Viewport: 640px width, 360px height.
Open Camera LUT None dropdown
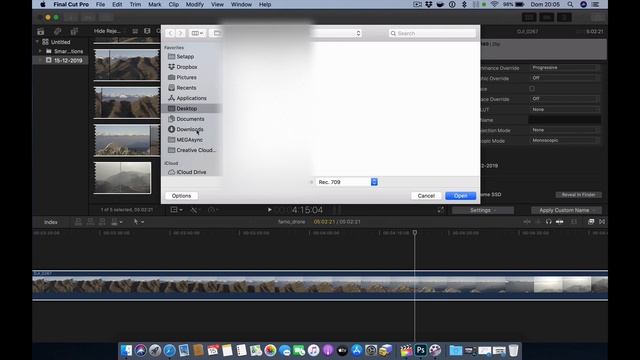pyautogui.click(x=565, y=109)
